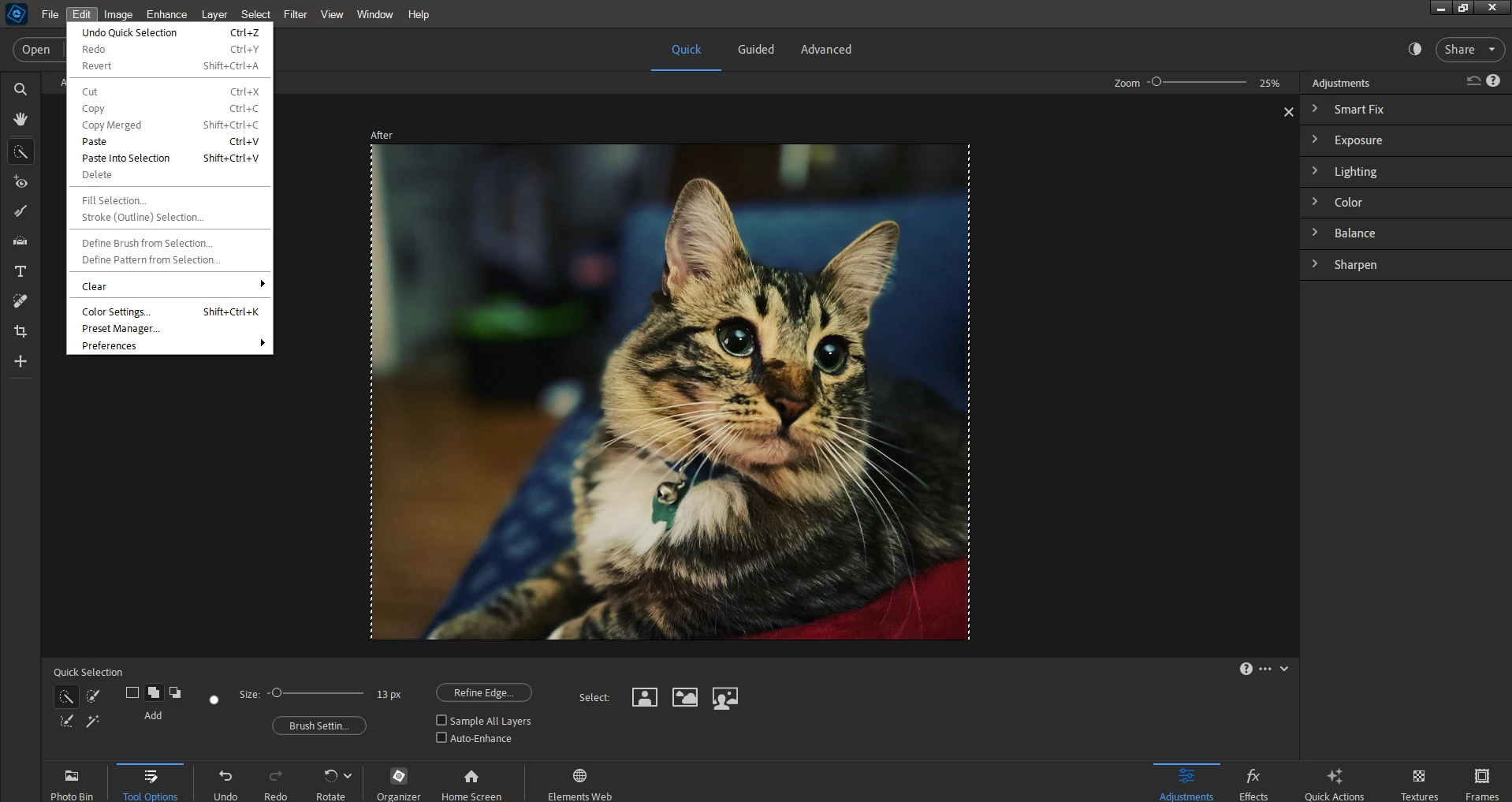The width and height of the screenshot is (1512, 802).
Task: Select the Move tool
Action: [x=20, y=361]
